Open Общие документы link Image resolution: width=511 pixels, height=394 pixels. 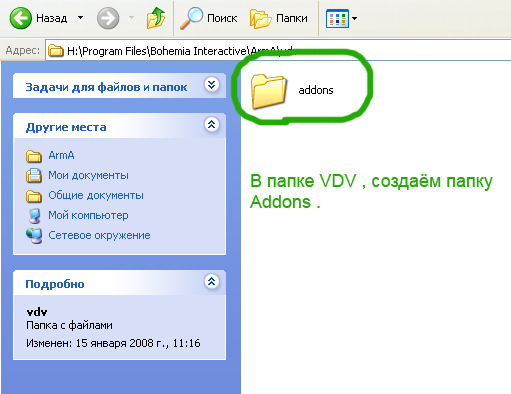tap(96, 195)
